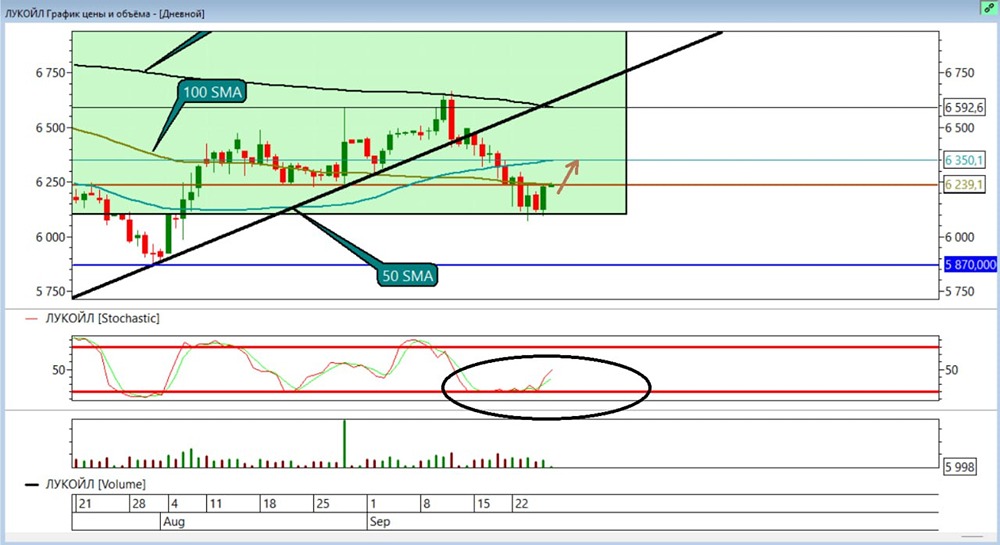Click date 11 on the time axis
The height and width of the screenshot is (545, 1000).
216,504
